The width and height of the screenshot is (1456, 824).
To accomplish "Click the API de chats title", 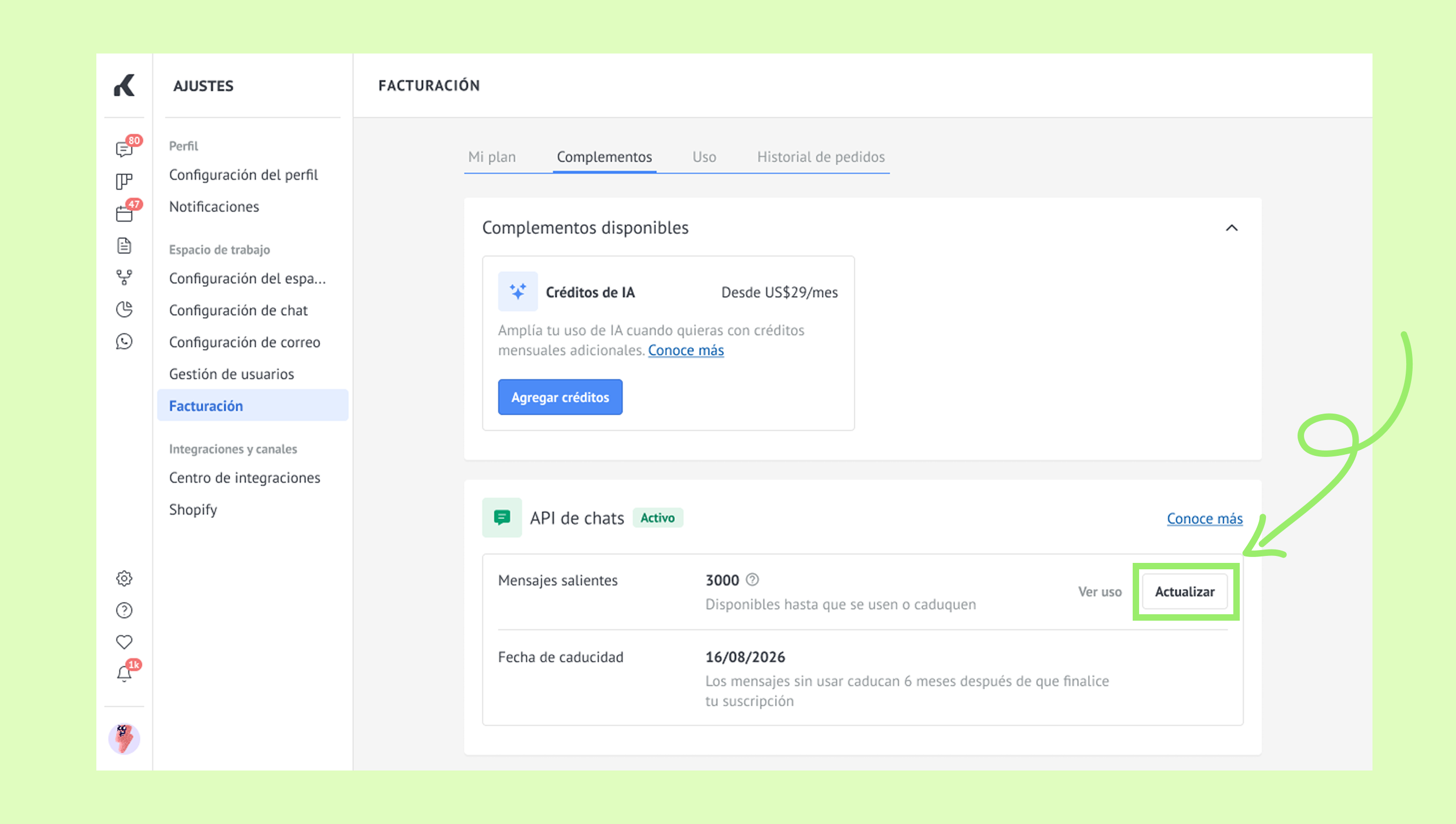I will tap(577, 518).
